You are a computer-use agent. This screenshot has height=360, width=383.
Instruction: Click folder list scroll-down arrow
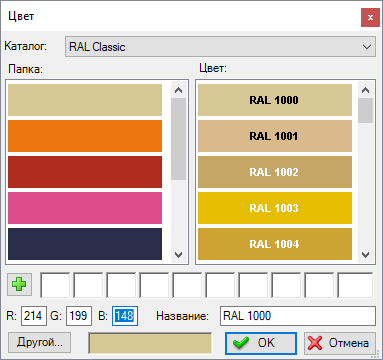coord(179,255)
